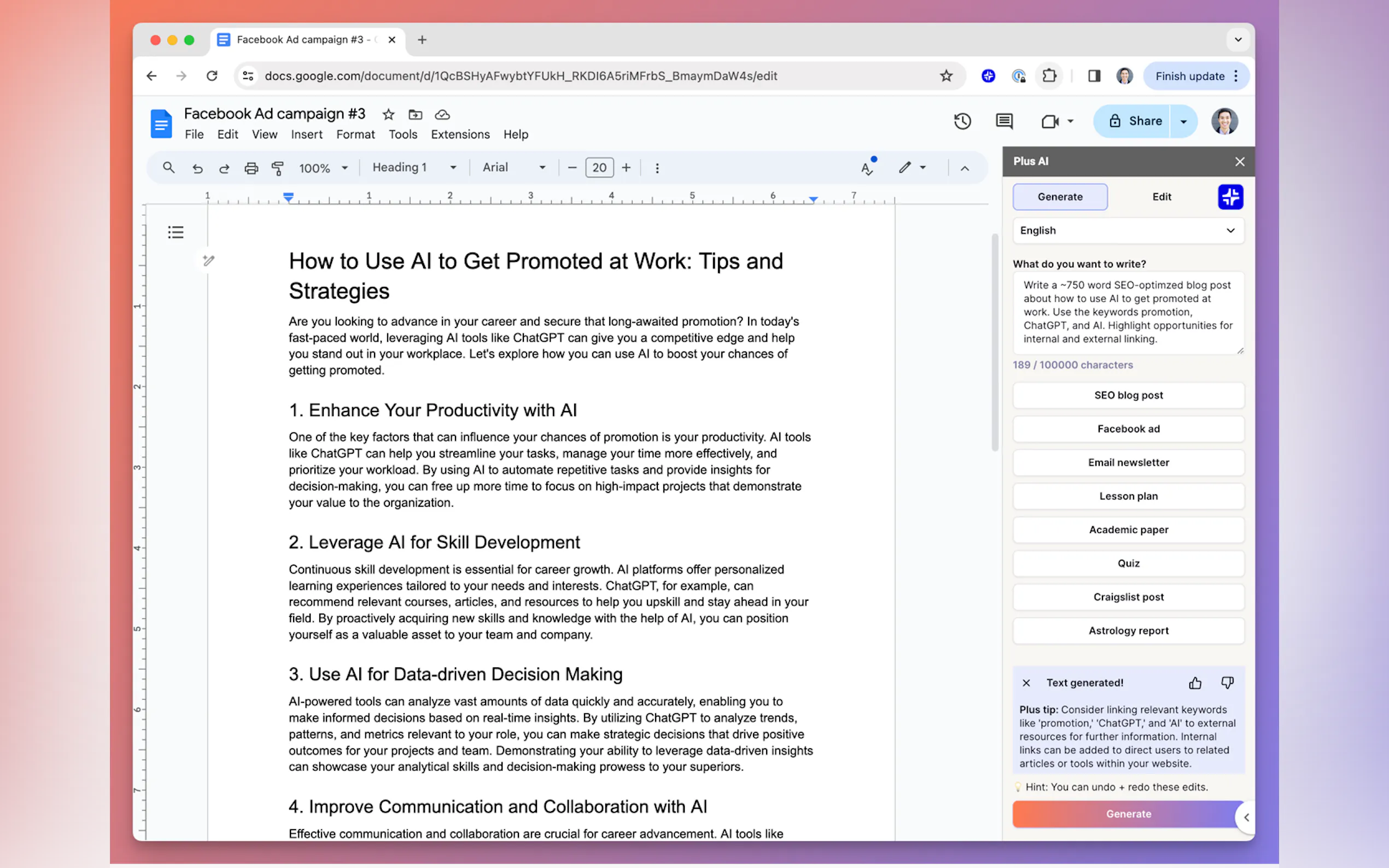Open the Meet call options arrow
This screenshot has width=1389, height=868.
click(x=1070, y=121)
